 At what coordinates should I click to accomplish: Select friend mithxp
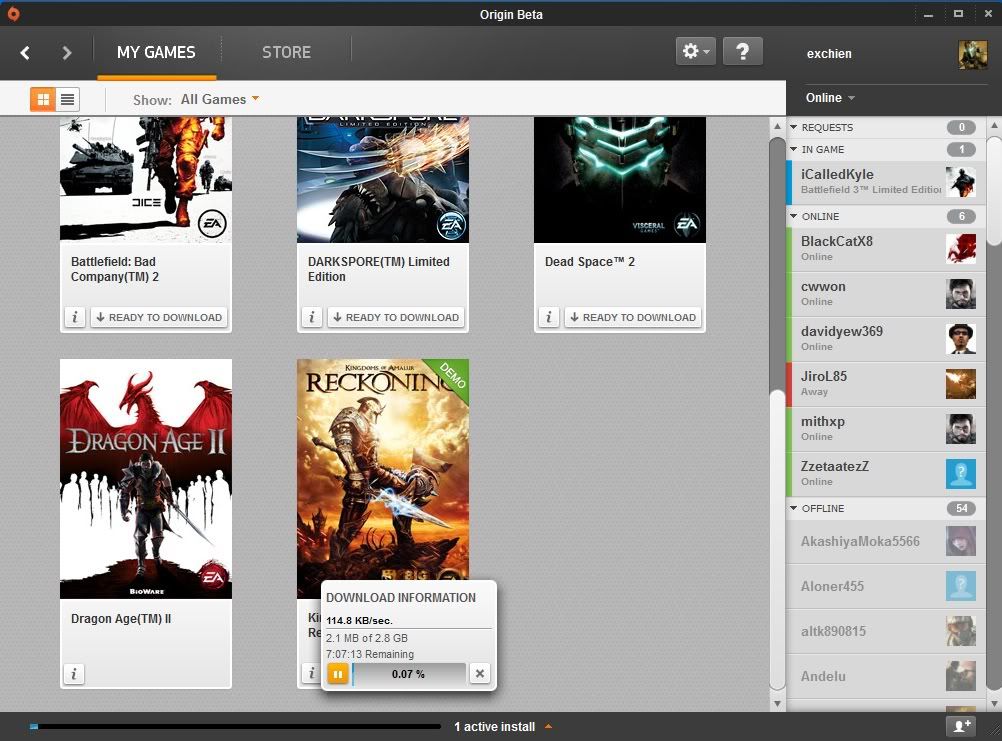[x=885, y=429]
